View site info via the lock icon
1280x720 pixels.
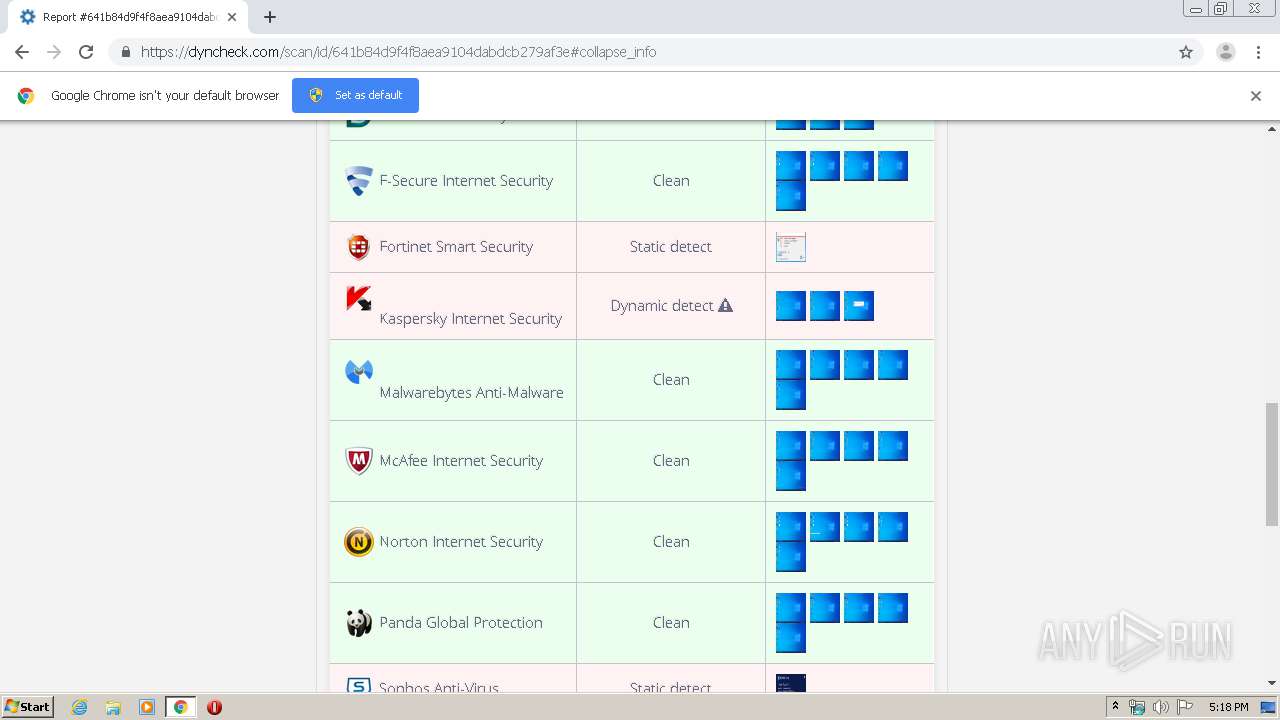[x=125, y=52]
